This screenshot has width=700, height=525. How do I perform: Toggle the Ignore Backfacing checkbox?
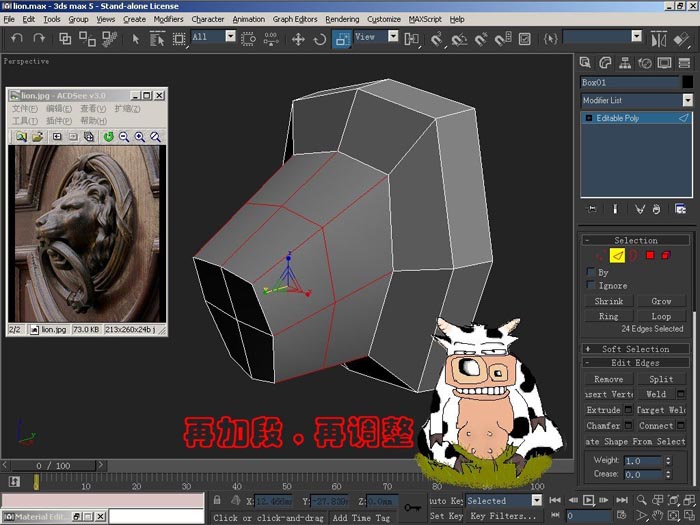591,285
